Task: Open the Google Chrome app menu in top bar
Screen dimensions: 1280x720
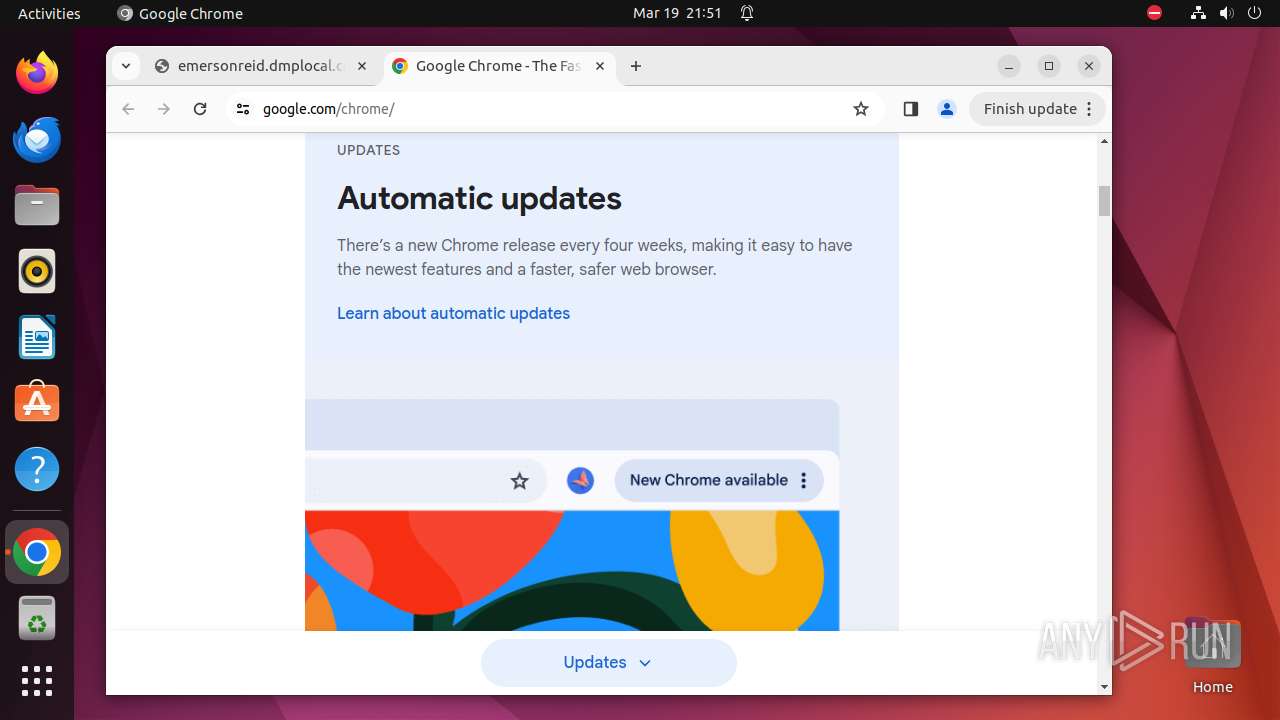Action: coord(180,13)
